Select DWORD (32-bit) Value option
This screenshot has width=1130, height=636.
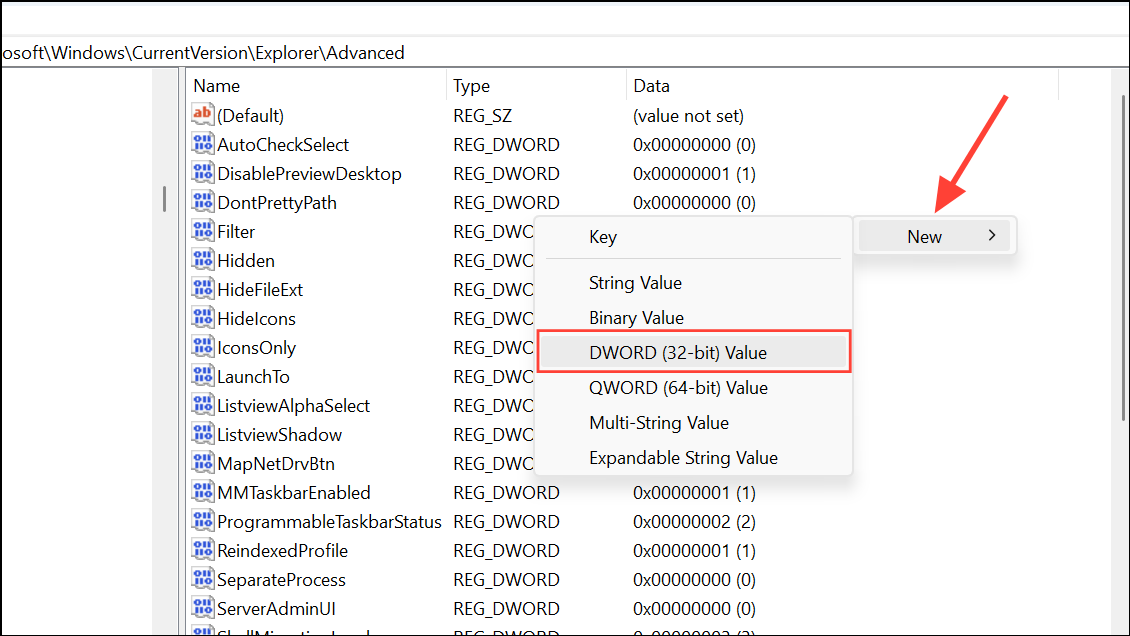point(677,352)
